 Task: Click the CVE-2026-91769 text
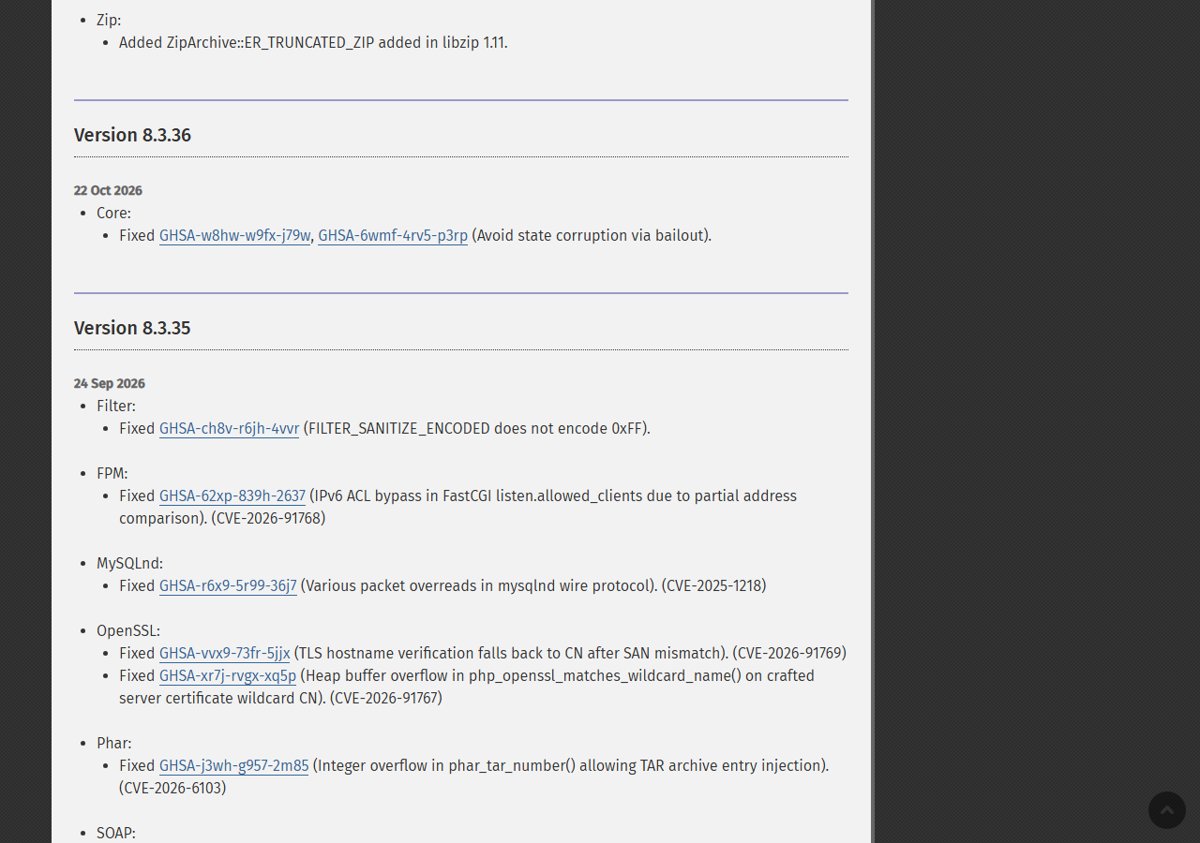(x=790, y=654)
